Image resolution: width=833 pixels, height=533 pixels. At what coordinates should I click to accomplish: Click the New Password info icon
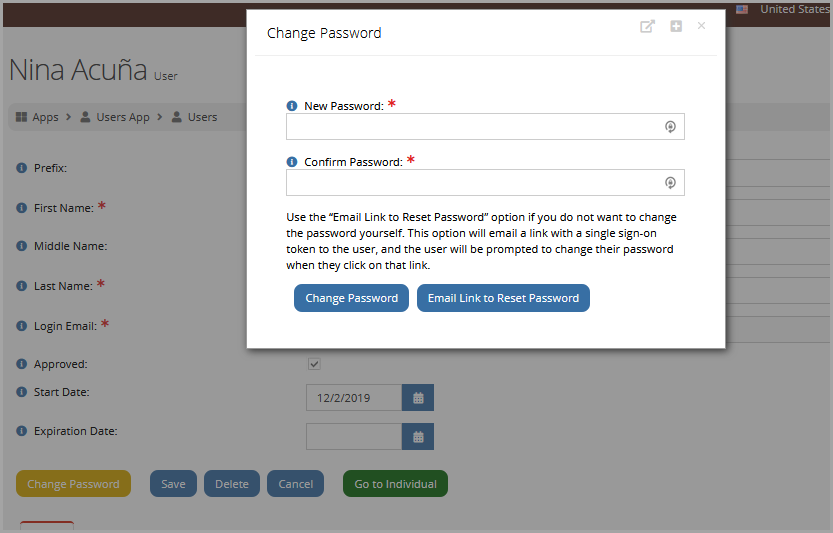click(x=292, y=106)
